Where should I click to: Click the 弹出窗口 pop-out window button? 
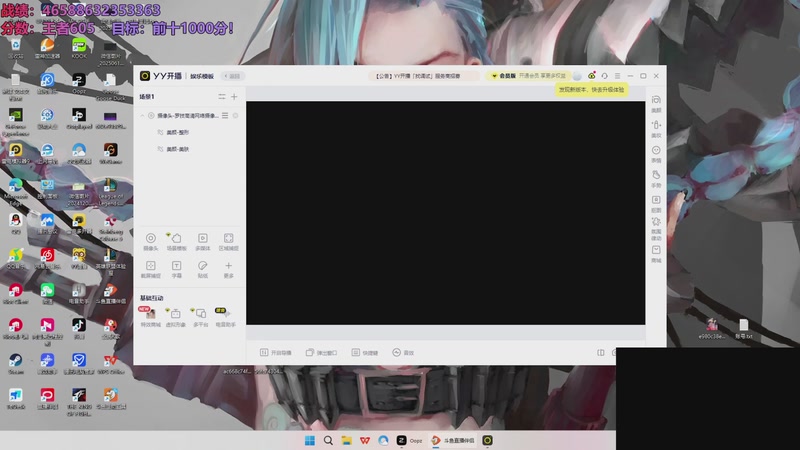321,353
